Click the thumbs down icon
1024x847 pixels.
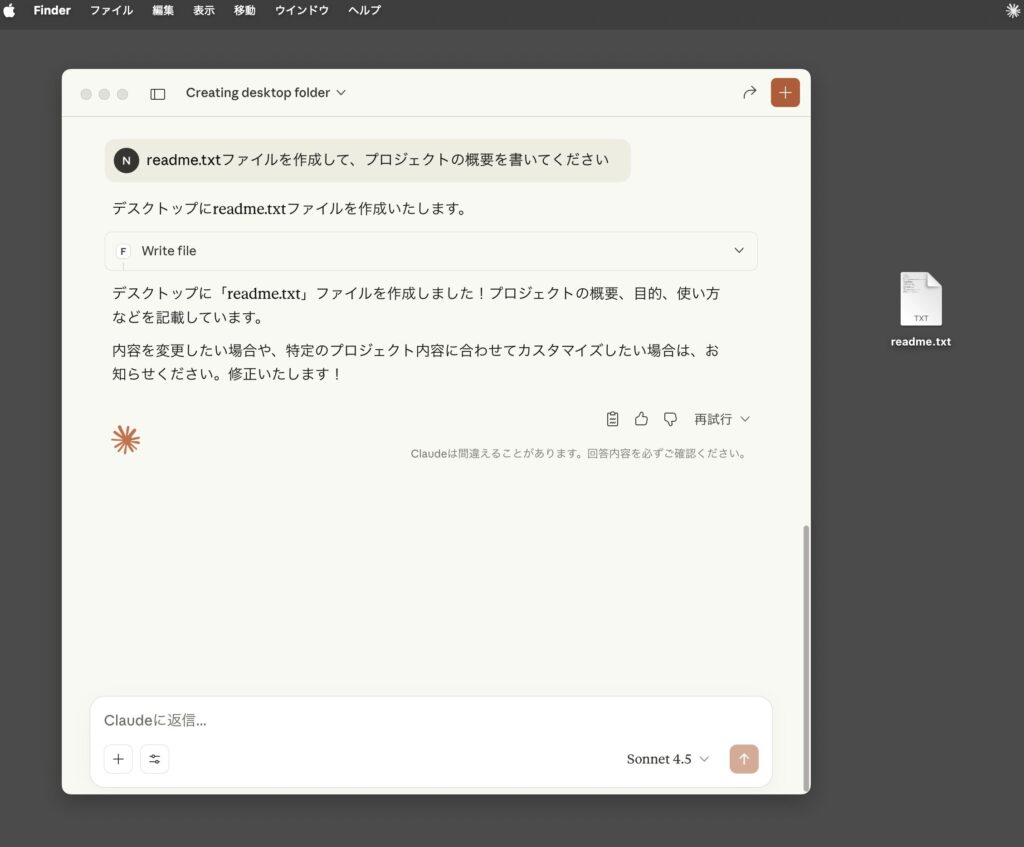pos(670,419)
